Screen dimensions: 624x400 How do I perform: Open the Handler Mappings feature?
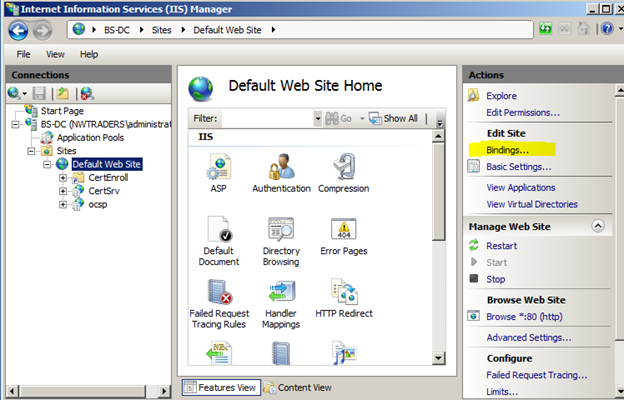[281, 304]
